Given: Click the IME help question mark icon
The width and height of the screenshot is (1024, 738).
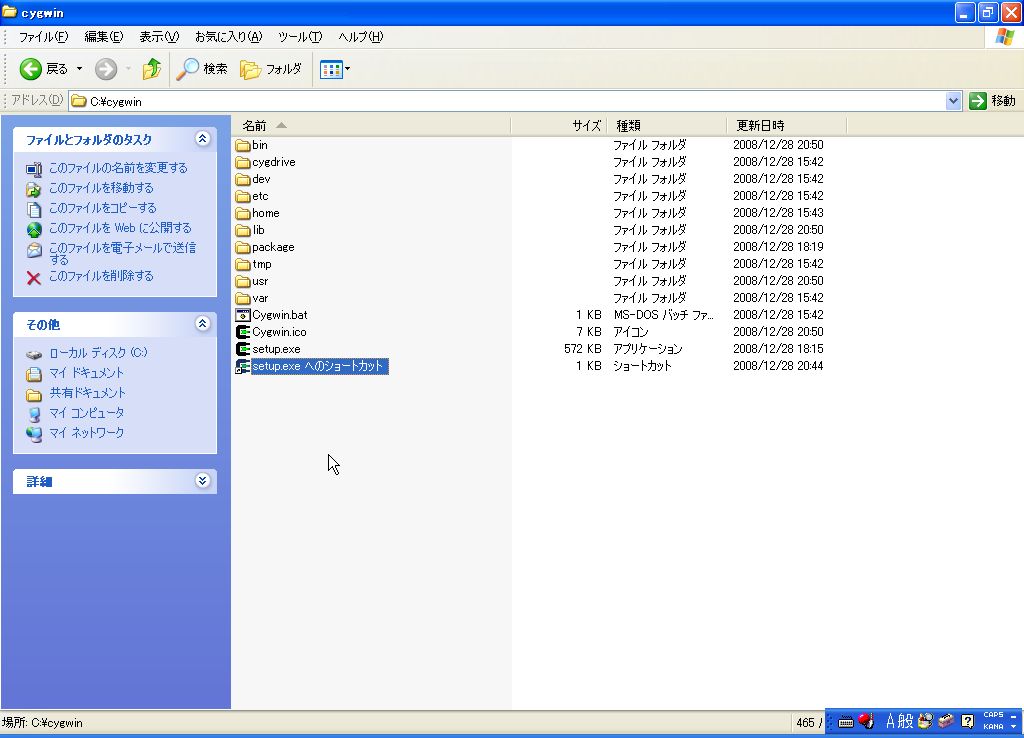Looking at the screenshot, I should coord(967,721).
